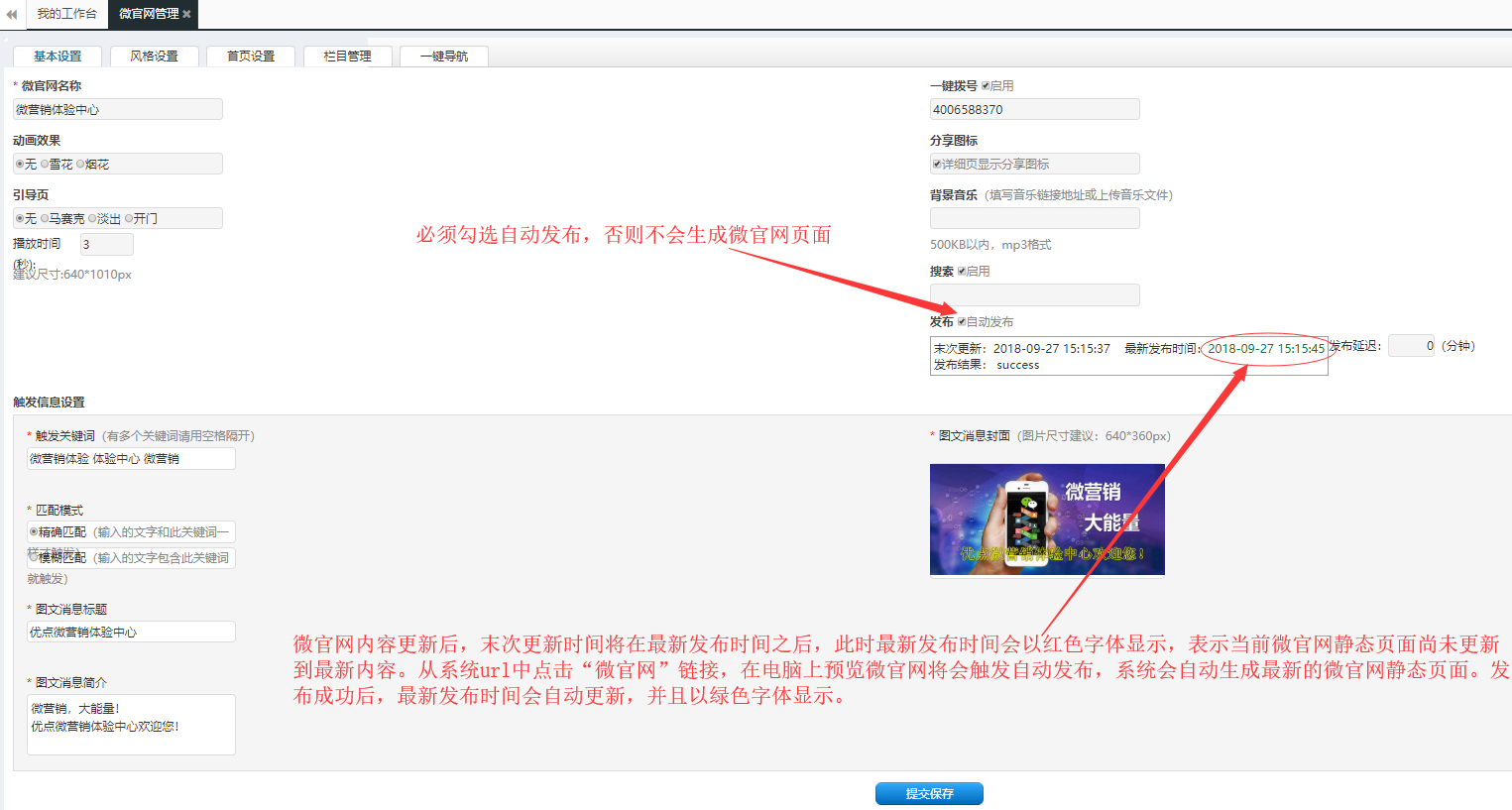1512x810 pixels.
Task: Open the 首页设置 tab
Action: point(251,57)
